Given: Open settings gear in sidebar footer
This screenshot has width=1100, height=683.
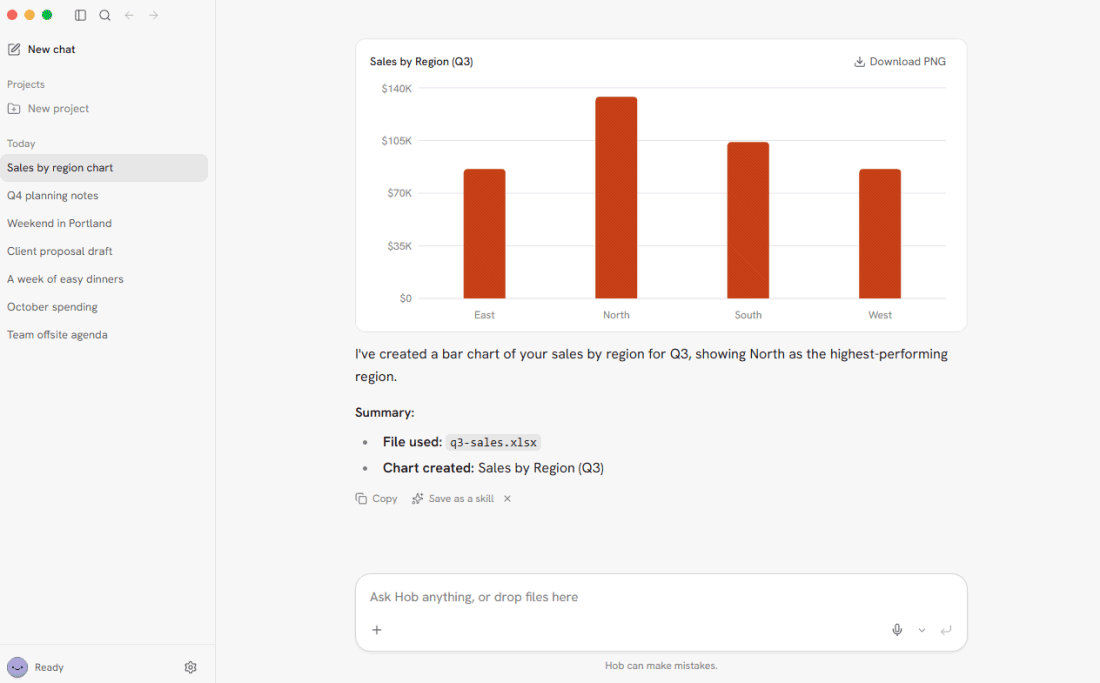Looking at the screenshot, I should [x=191, y=668].
